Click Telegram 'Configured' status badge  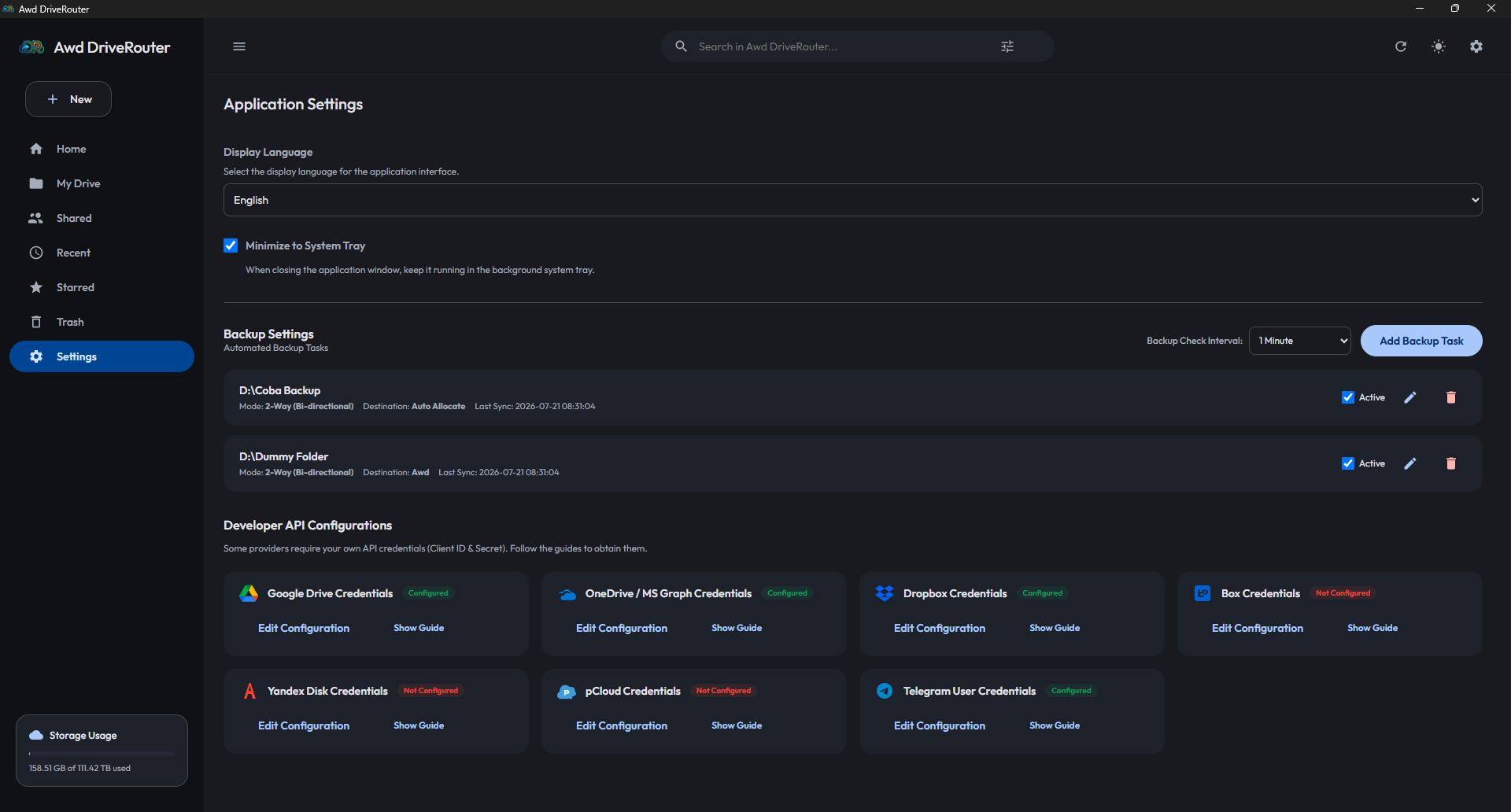(1071, 691)
